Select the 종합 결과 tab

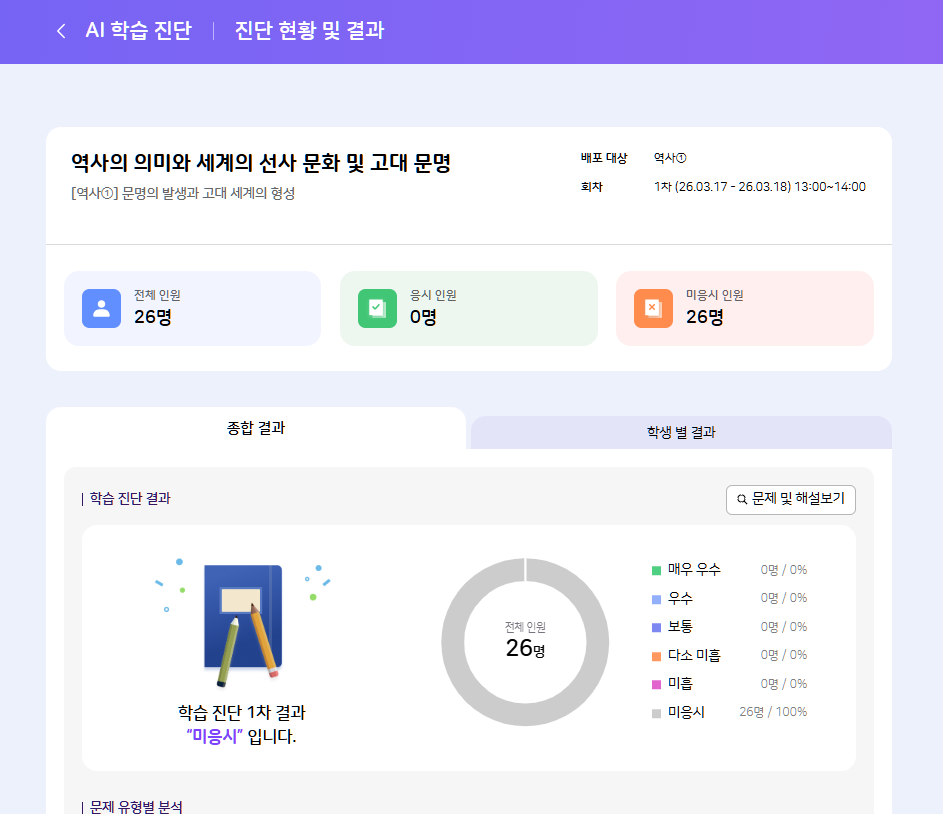pos(256,428)
